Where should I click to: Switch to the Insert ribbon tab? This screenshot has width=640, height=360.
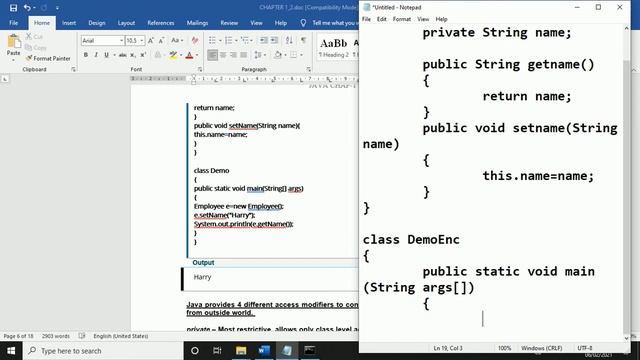(x=69, y=23)
